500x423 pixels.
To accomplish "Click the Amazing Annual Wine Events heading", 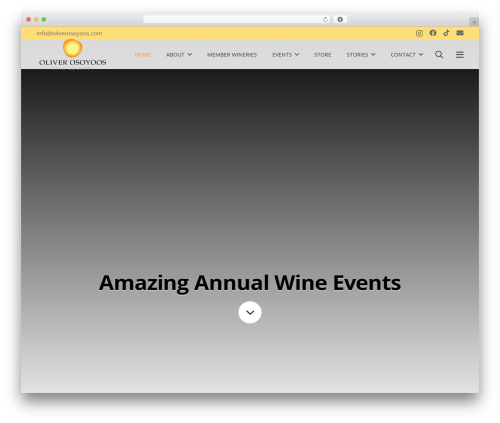I will (250, 283).
